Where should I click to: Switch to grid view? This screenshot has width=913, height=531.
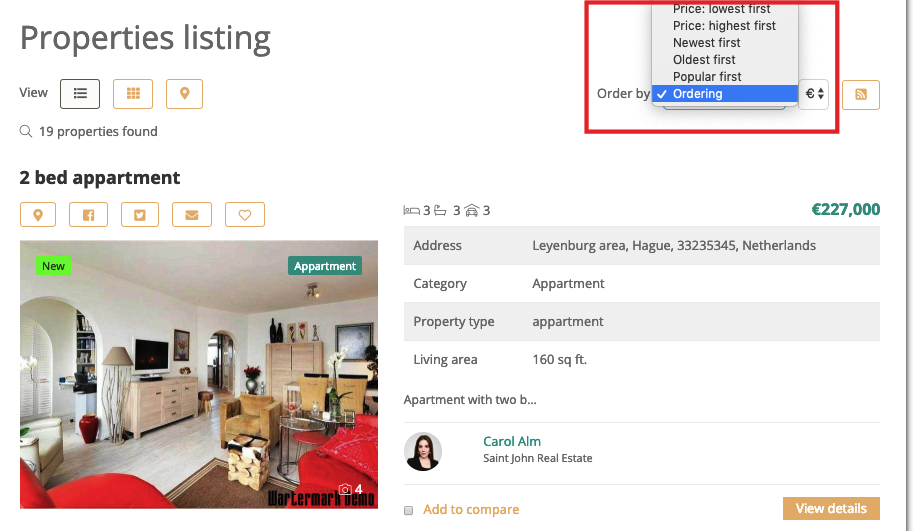pyautogui.click(x=132, y=94)
